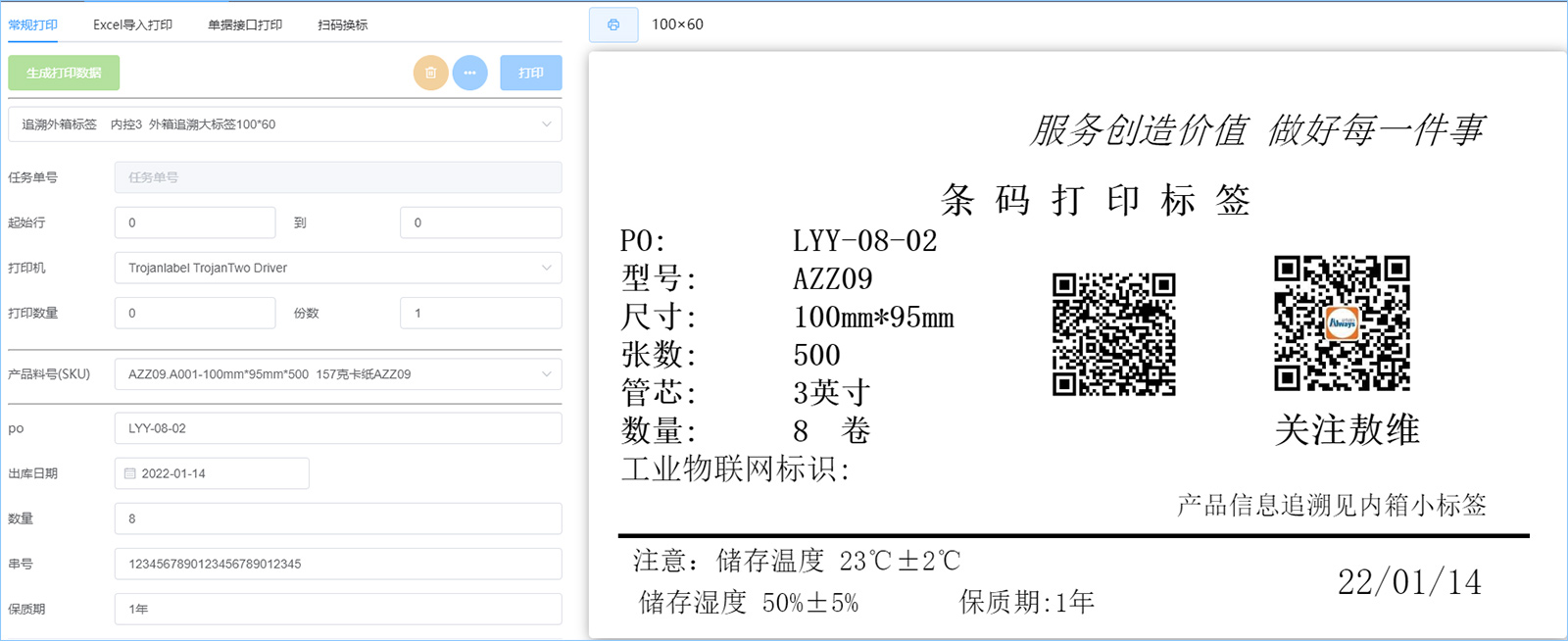Viewport: 1568px width, 641px height.
Task: Click the 张数 value 500 on label
Action: point(817,355)
